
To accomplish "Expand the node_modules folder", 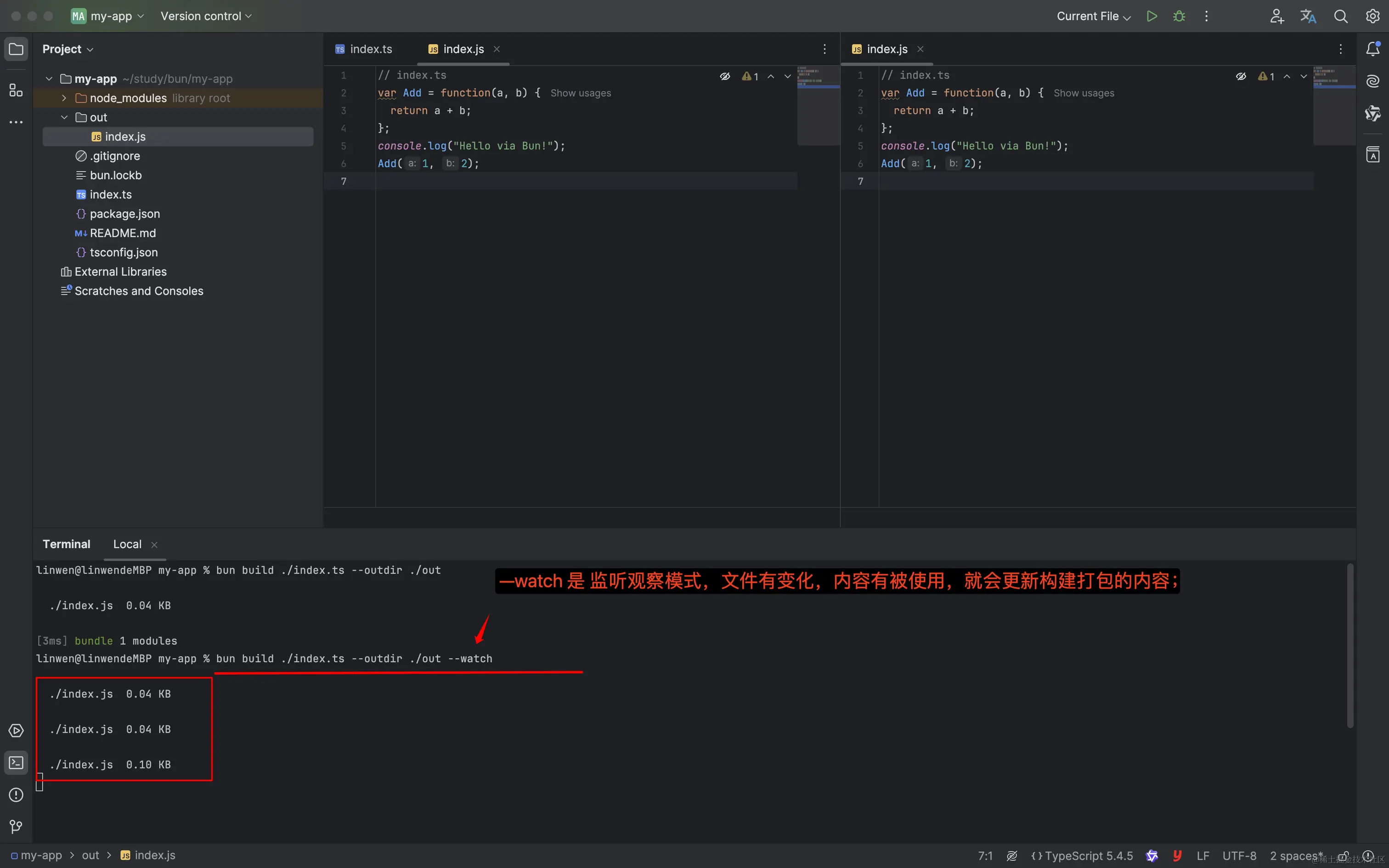I will pyautogui.click(x=64, y=98).
